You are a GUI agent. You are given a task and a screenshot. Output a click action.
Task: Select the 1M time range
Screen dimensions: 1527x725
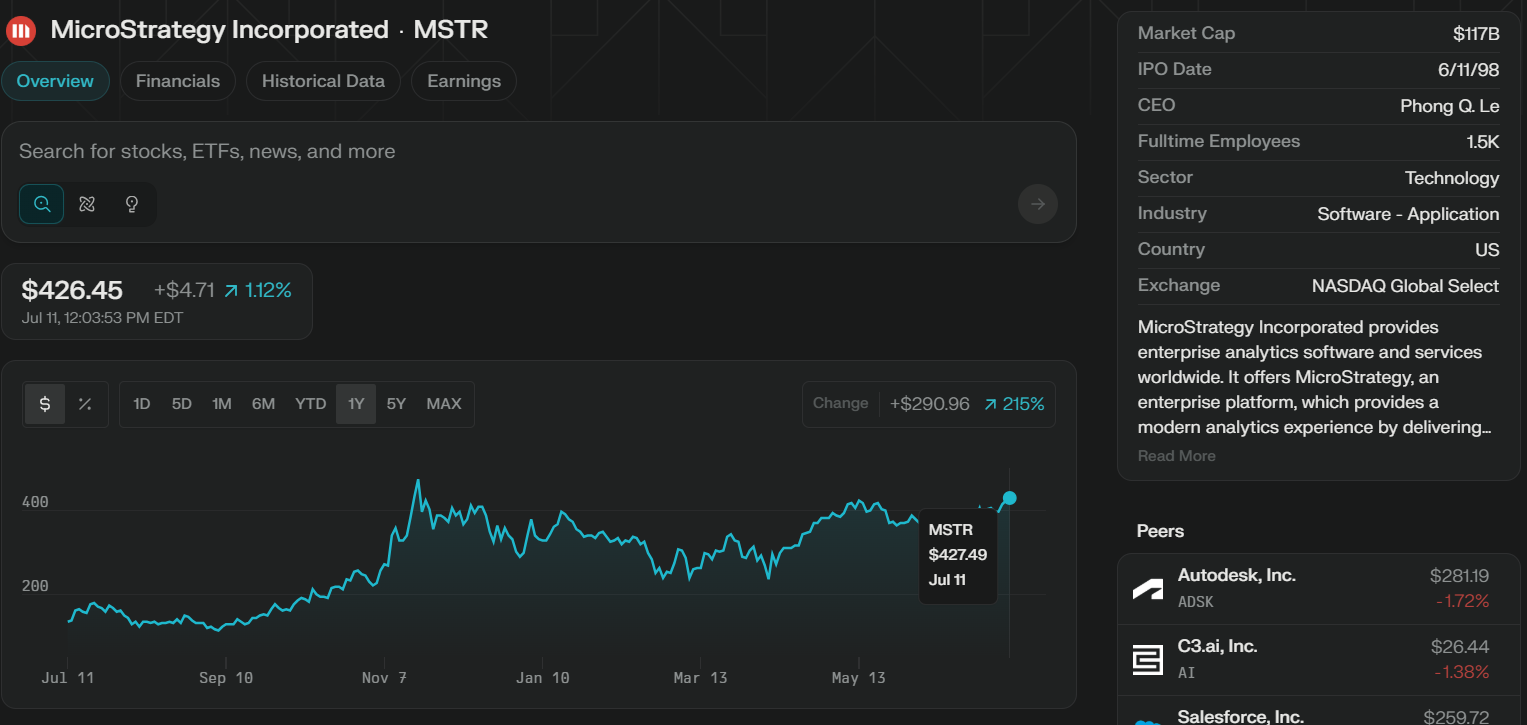(222, 404)
